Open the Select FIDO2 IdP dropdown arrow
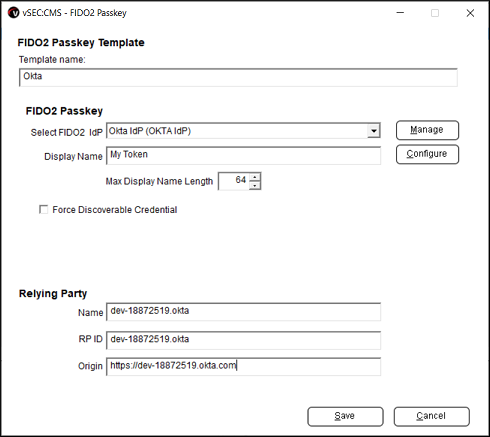The width and height of the screenshot is (490, 437). pos(374,131)
